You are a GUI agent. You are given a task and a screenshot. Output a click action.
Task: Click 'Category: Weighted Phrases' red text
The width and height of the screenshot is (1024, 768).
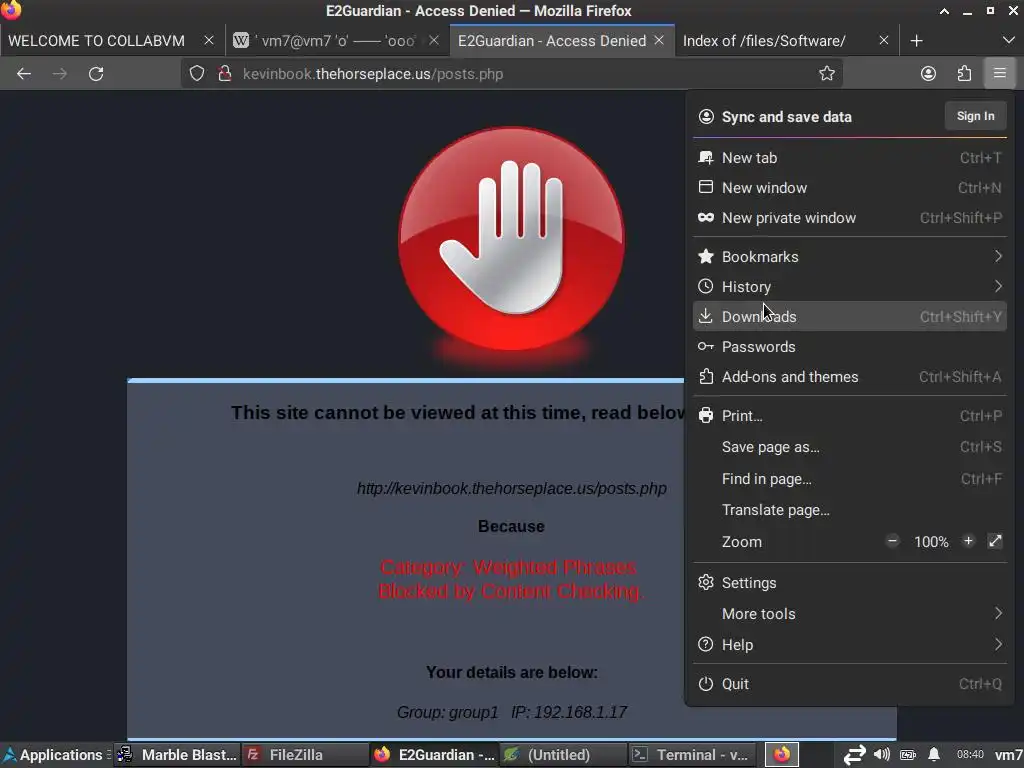tap(508, 567)
